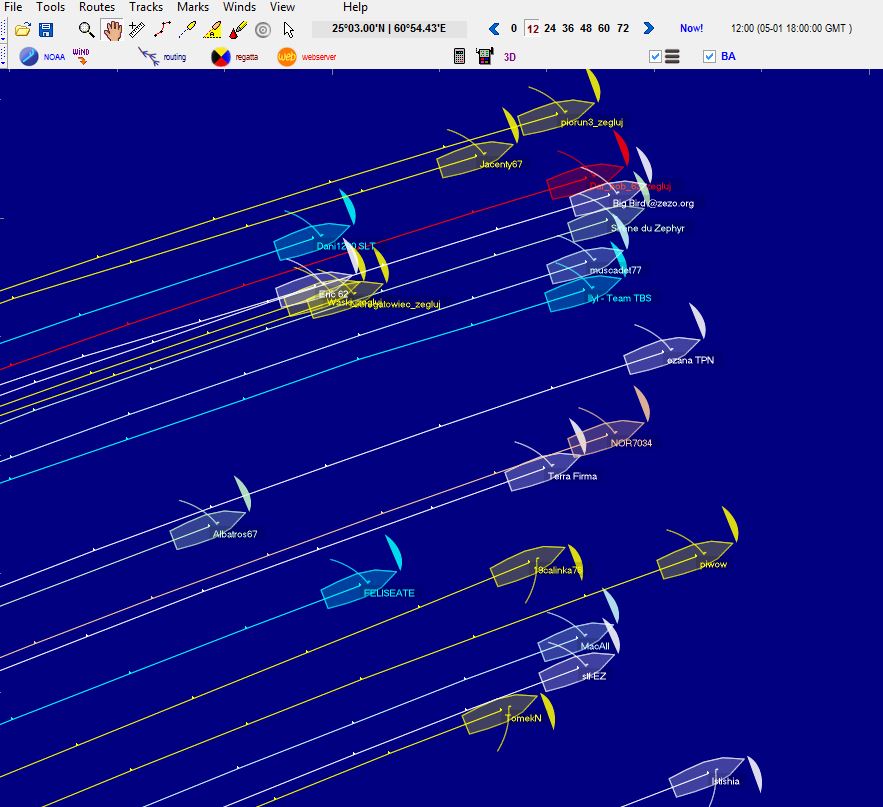883x807 pixels.
Task: Select the ruler measurement tool
Action: (137, 30)
